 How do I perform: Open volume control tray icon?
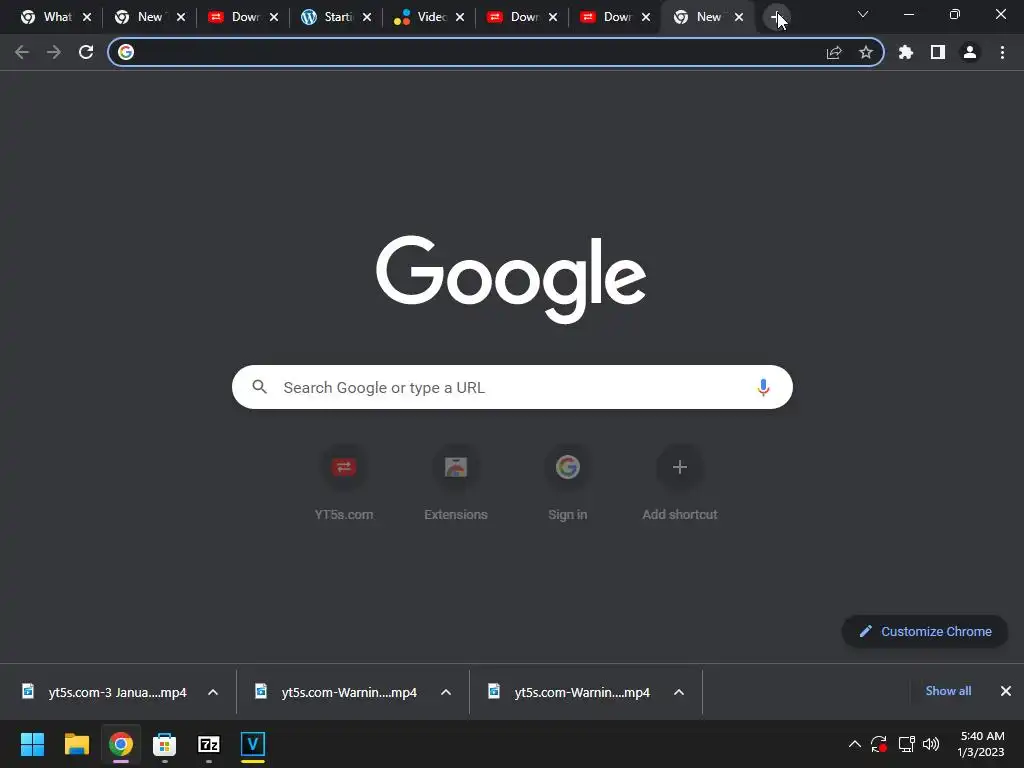click(931, 744)
